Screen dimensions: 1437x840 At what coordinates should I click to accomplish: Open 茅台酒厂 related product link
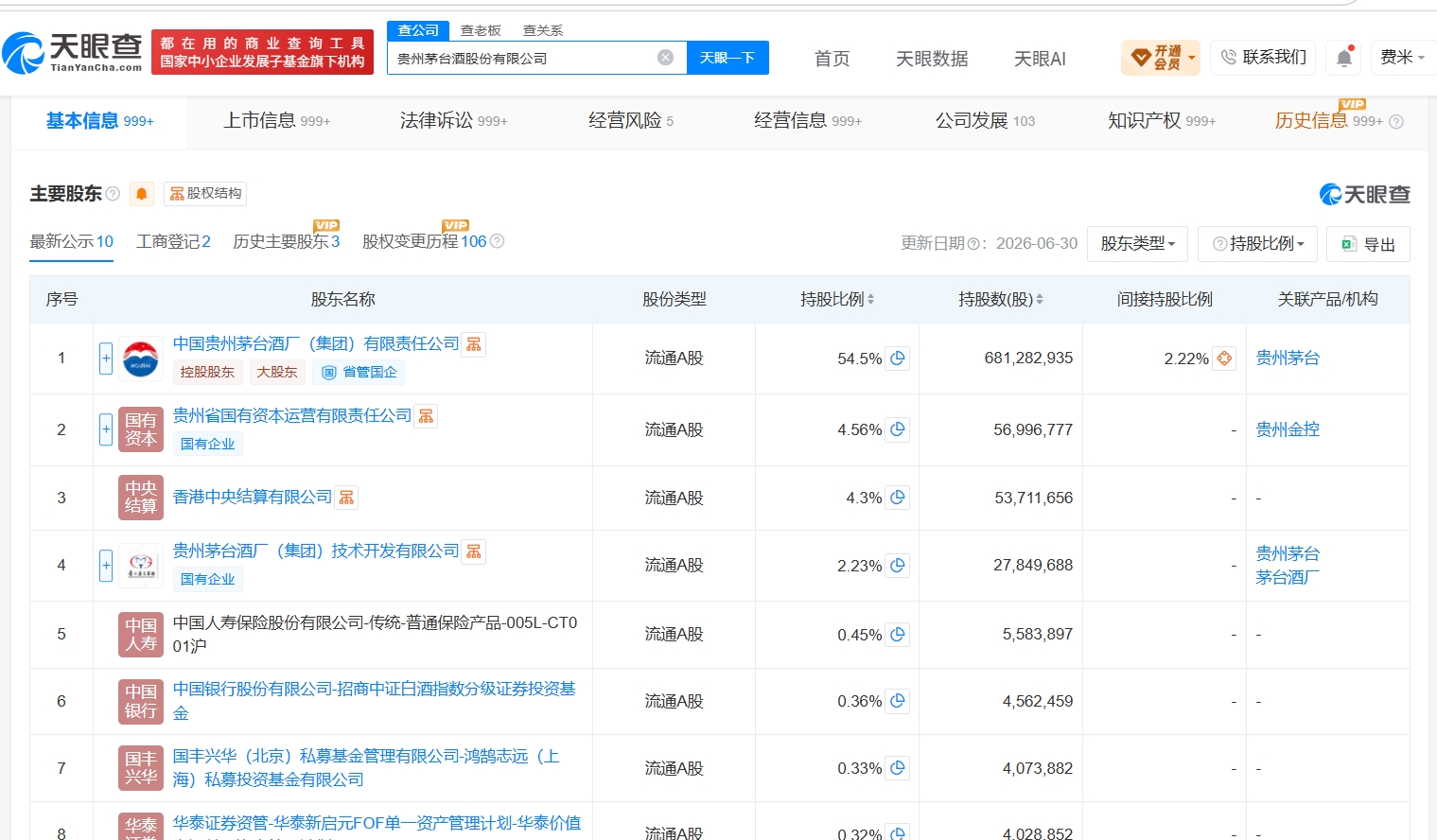pyautogui.click(x=1288, y=577)
